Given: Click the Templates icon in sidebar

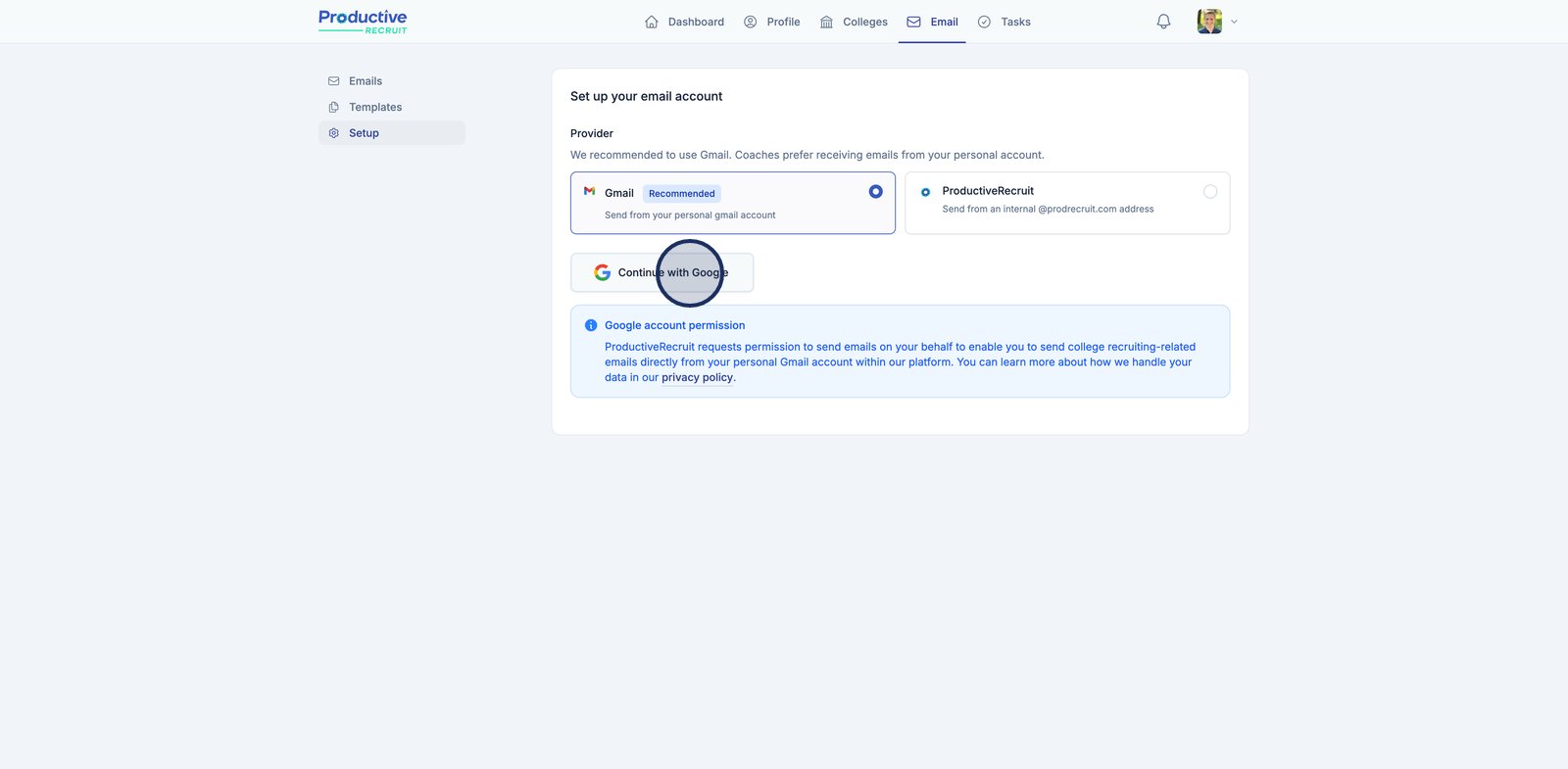Looking at the screenshot, I should point(334,108).
